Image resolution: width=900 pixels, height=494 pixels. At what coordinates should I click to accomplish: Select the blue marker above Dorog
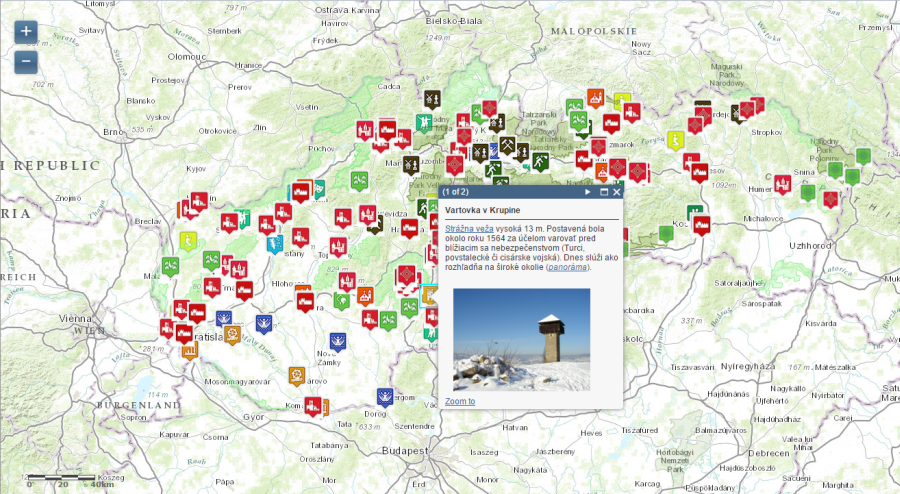(384, 397)
